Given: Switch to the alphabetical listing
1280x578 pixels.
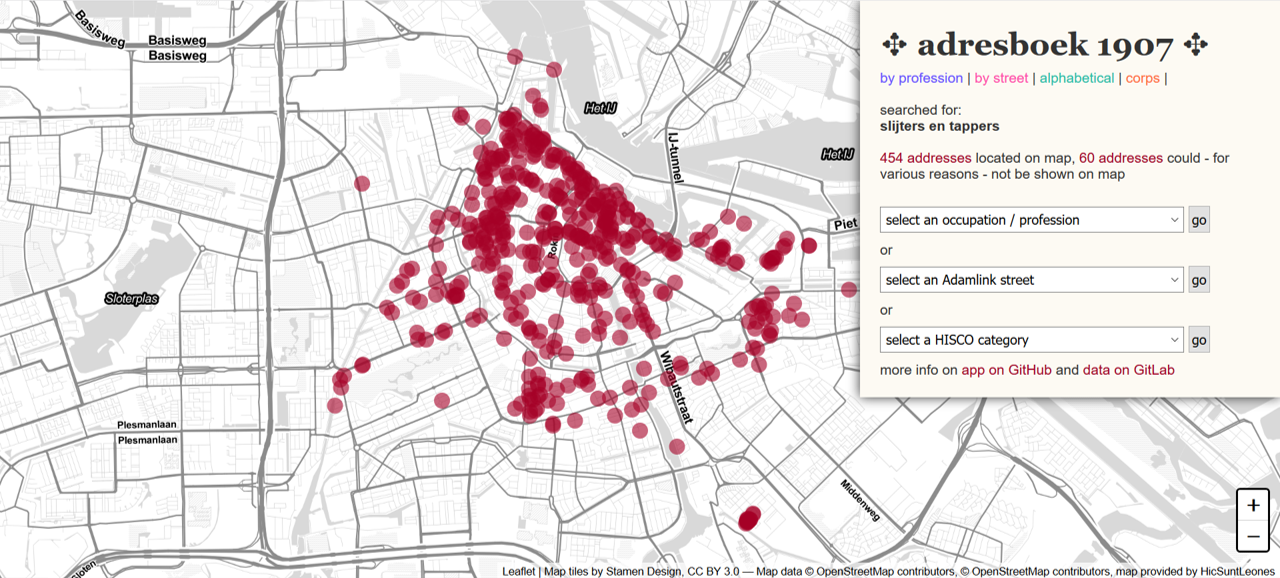Looking at the screenshot, I should tap(1076, 78).
